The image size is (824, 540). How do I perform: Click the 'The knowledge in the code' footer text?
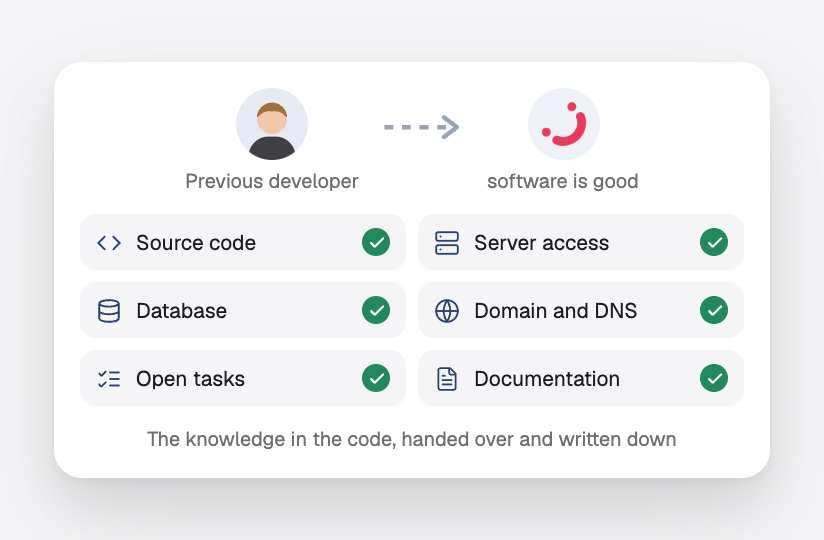click(411, 439)
